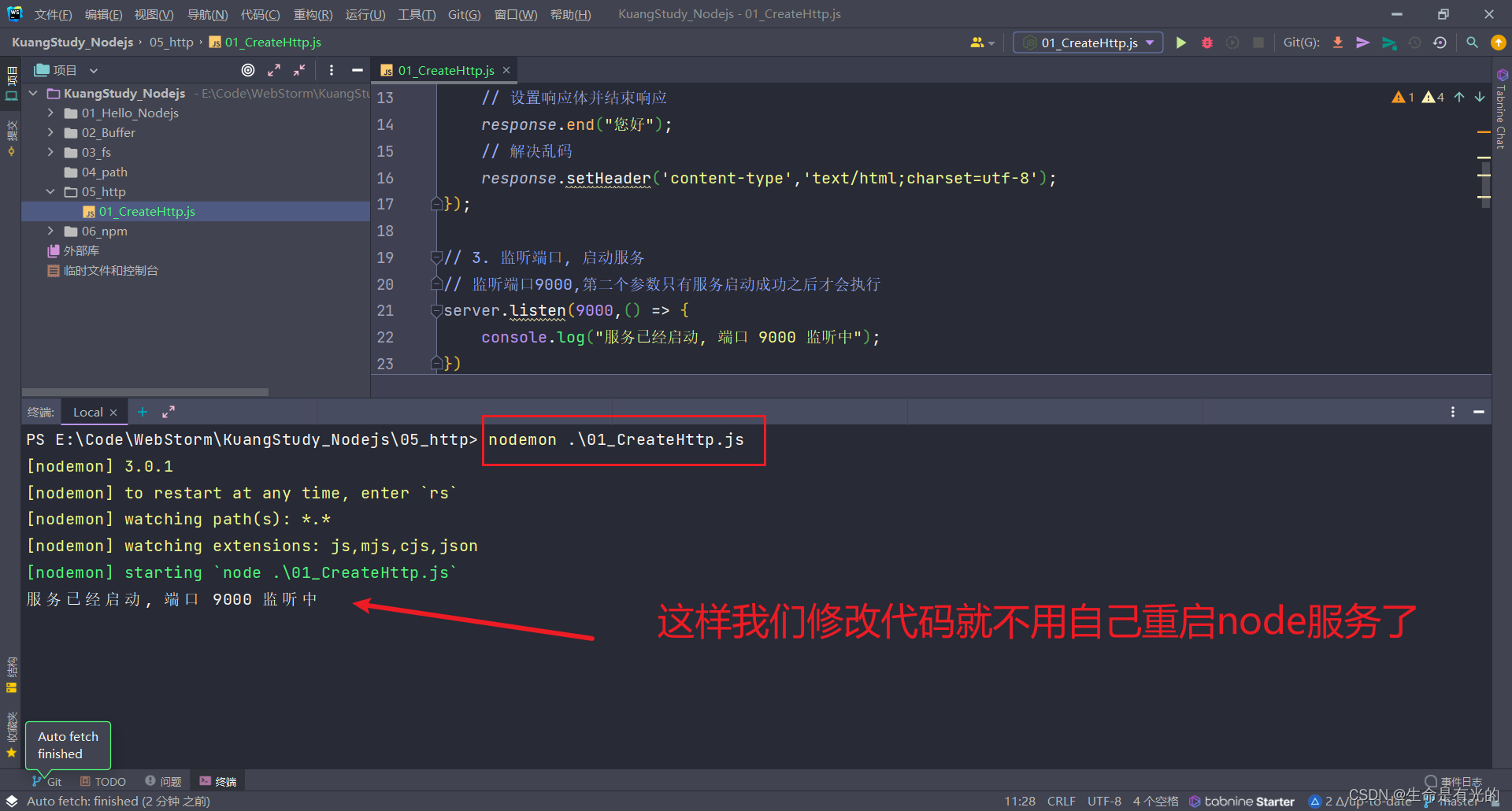Click the UTF-8 file encoding setting
Viewport: 1512px width, 811px height.
(x=1104, y=801)
